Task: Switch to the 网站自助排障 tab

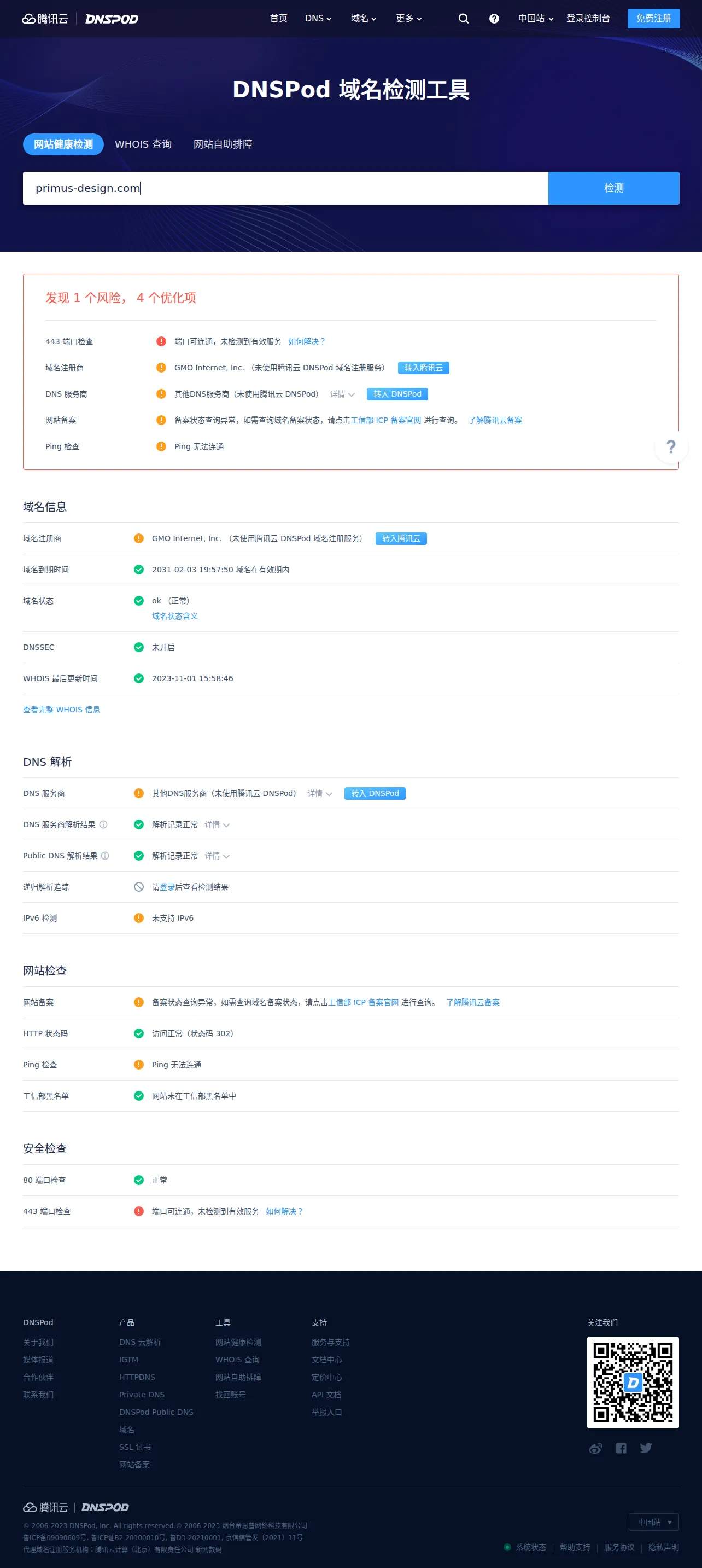Action: click(x=223, y=144)
